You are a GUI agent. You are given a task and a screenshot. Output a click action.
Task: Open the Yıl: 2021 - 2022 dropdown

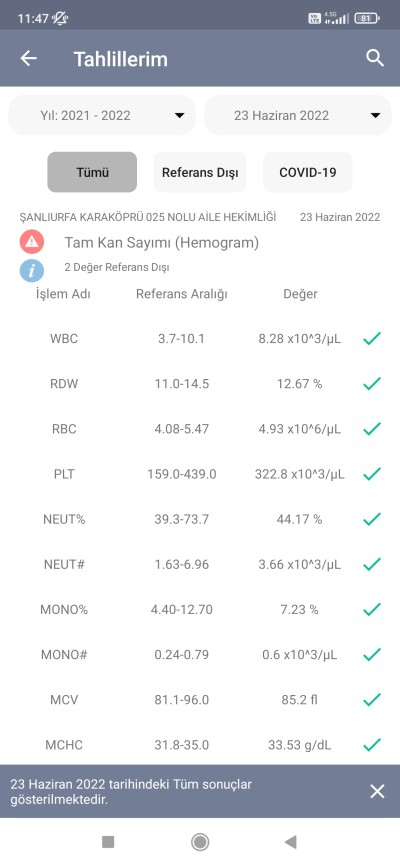tap(102, 115)
